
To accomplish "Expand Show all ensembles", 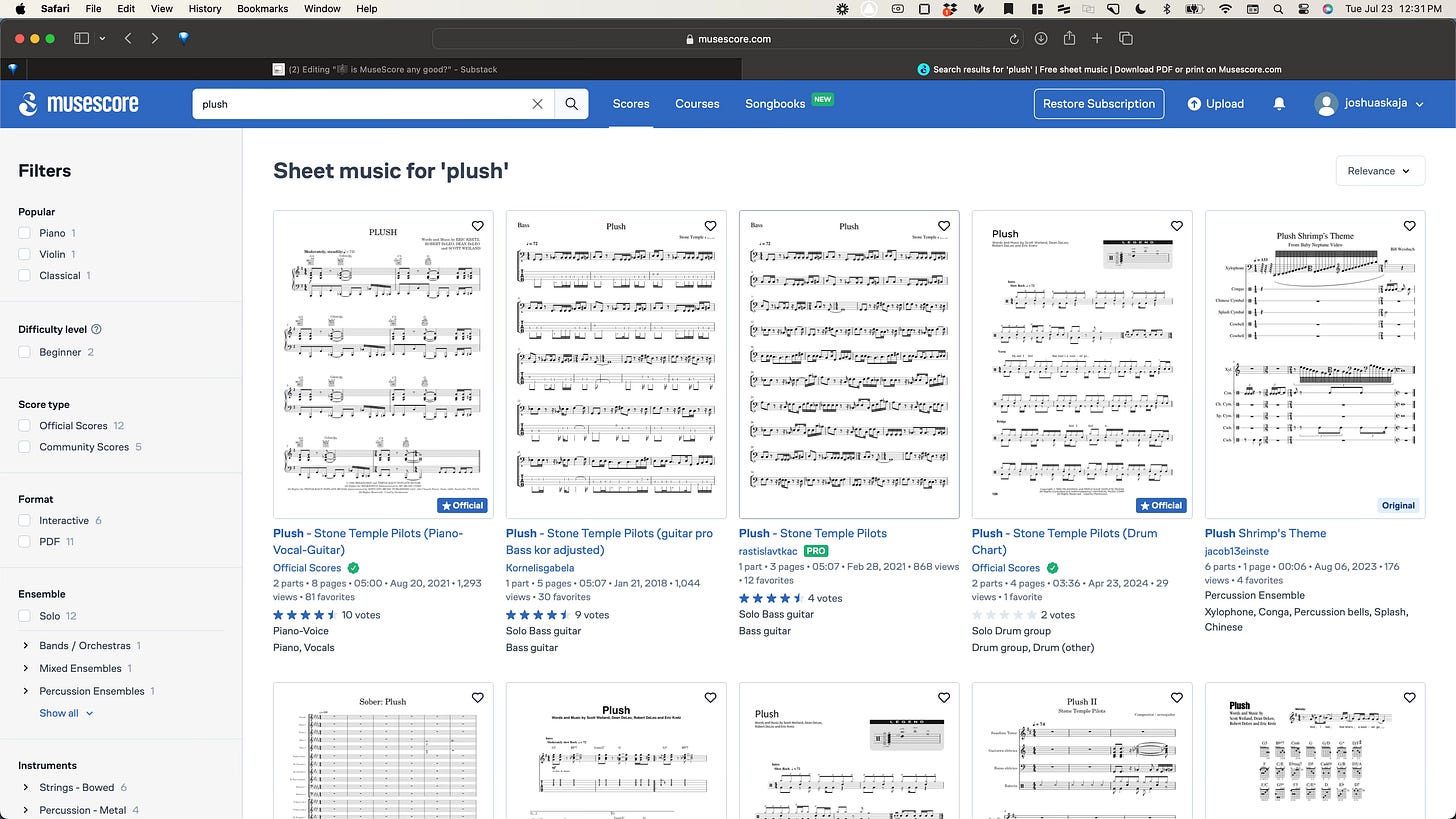I will pos(66,713).
